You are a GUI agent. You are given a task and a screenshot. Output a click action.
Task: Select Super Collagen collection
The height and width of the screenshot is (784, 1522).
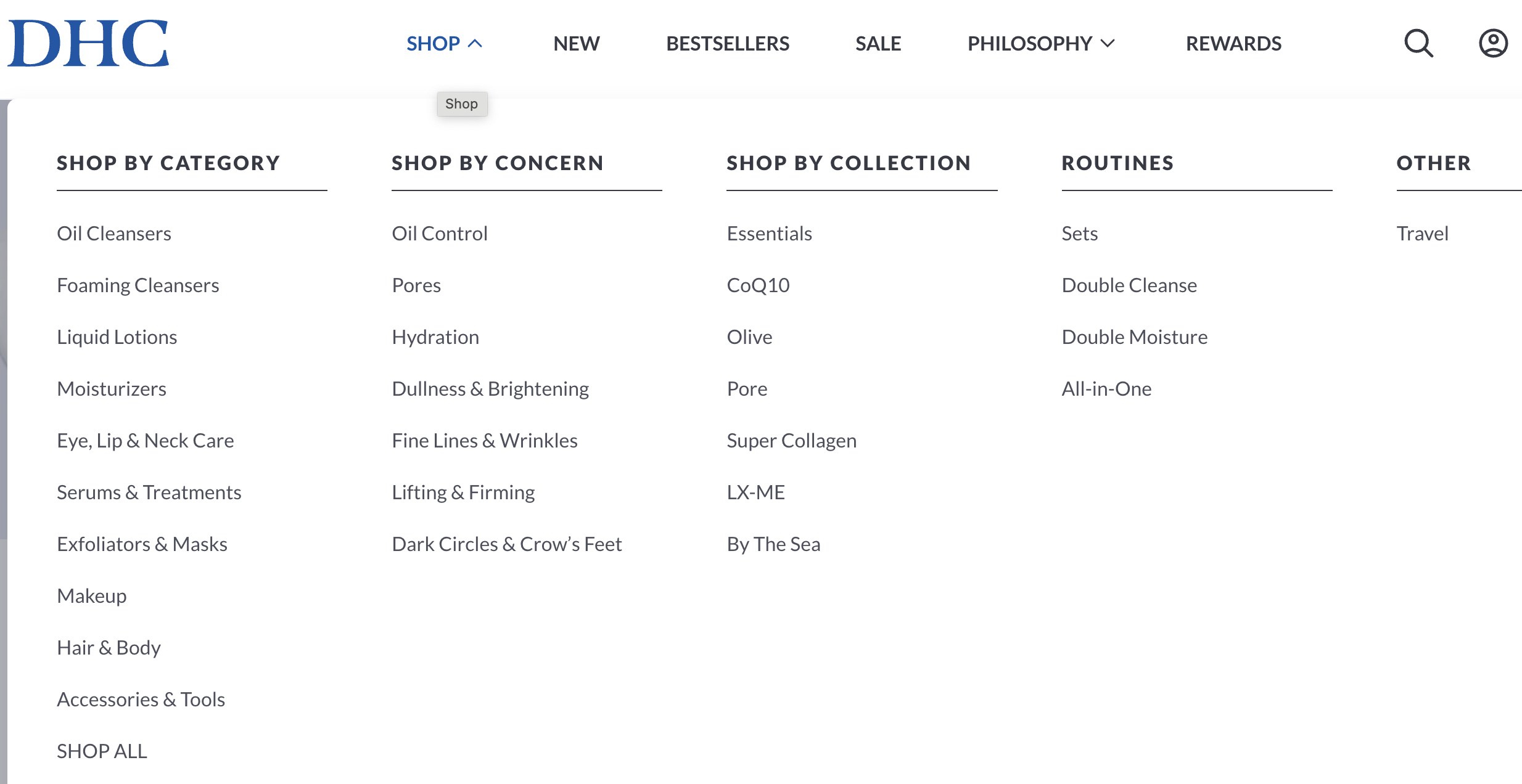pos(791,441)
